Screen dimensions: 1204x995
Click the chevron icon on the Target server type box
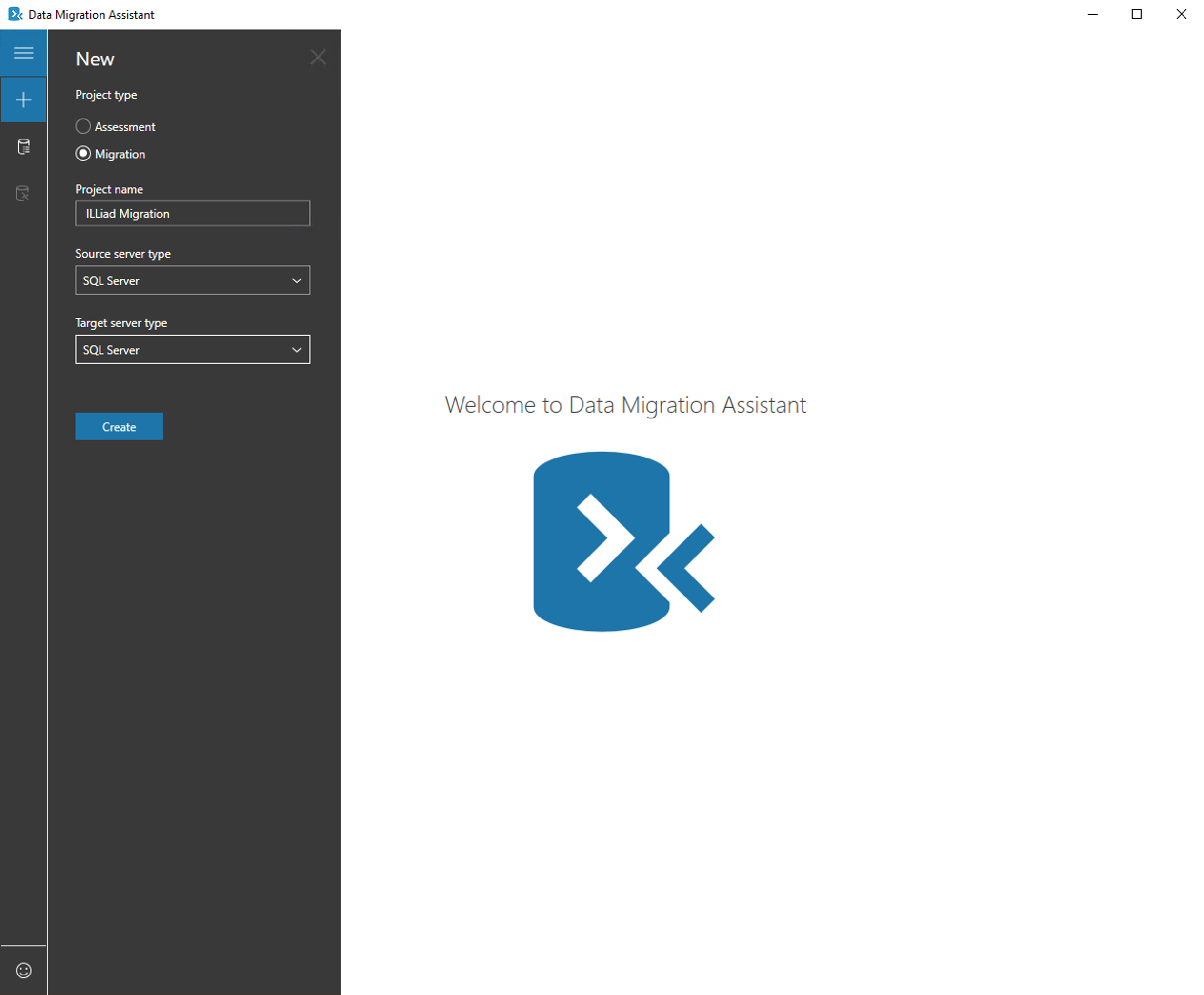coord(297,350)
